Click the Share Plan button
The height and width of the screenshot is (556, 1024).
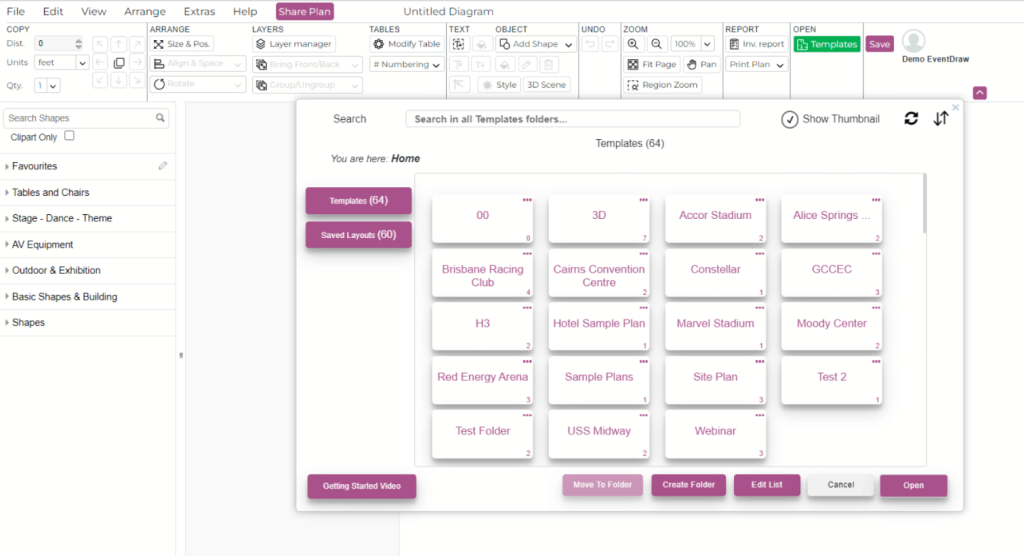pyautogui.click(x=304, y=11)
